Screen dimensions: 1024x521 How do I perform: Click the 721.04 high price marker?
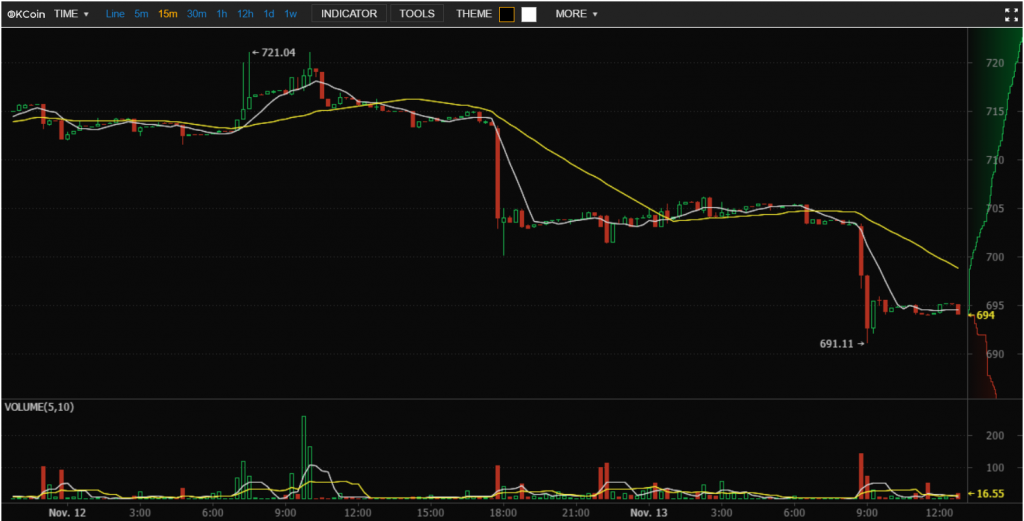pyautogui.click(x=277, y=52)
